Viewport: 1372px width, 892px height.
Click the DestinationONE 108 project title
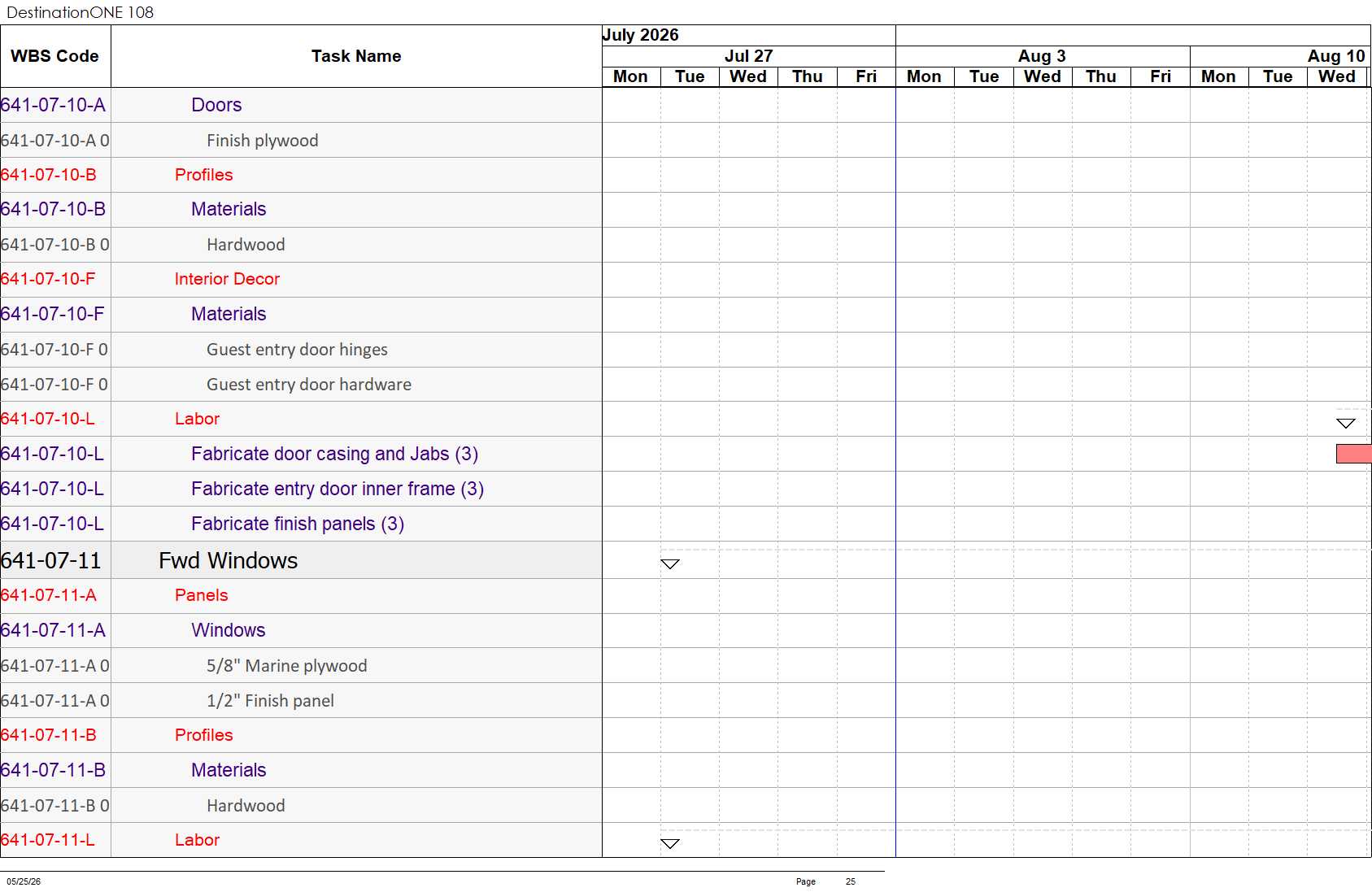tap(80, 12)
